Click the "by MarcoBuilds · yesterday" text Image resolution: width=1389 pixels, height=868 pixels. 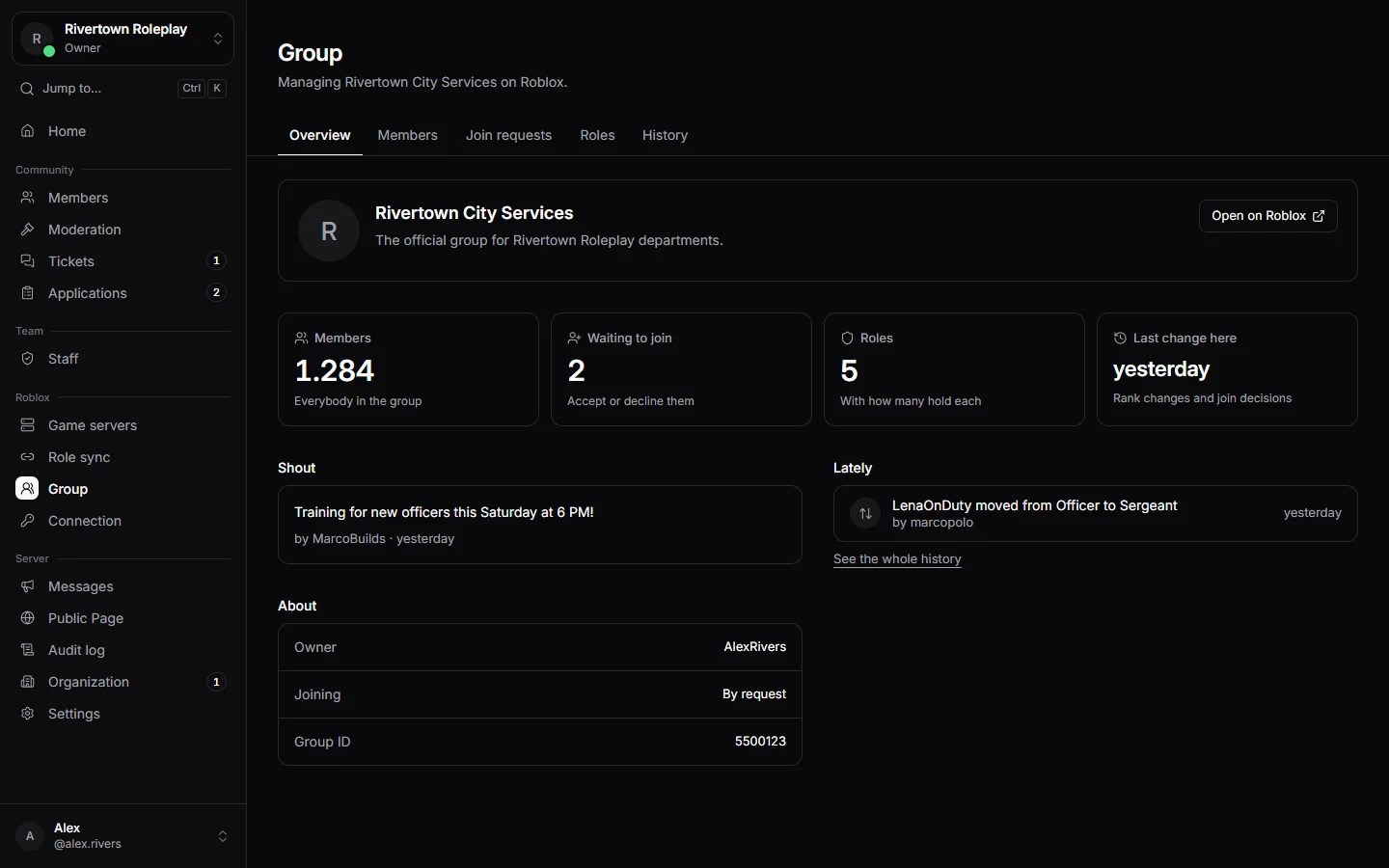click(374, 539)
